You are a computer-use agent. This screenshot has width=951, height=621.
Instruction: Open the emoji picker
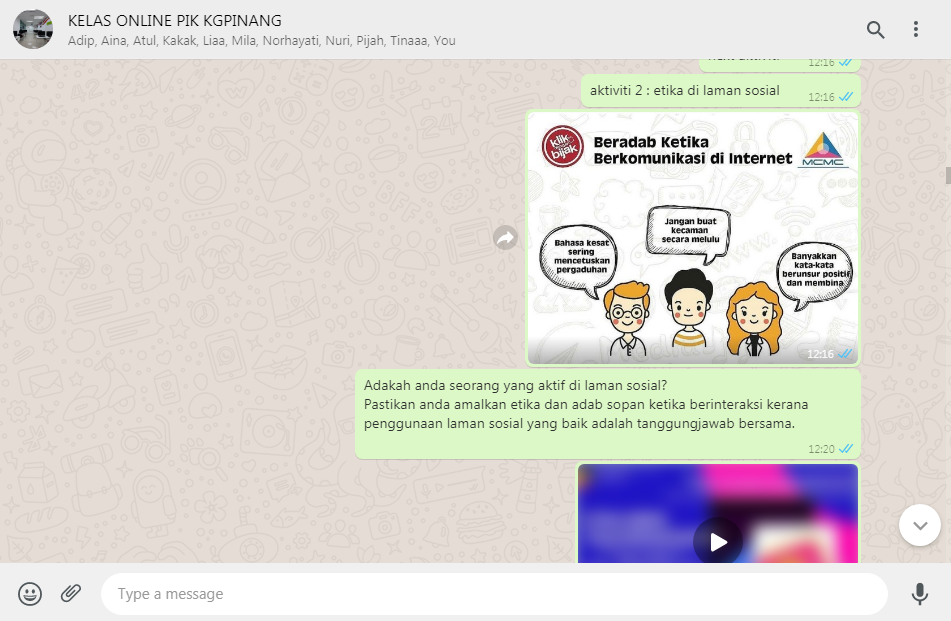click(30, 594)
